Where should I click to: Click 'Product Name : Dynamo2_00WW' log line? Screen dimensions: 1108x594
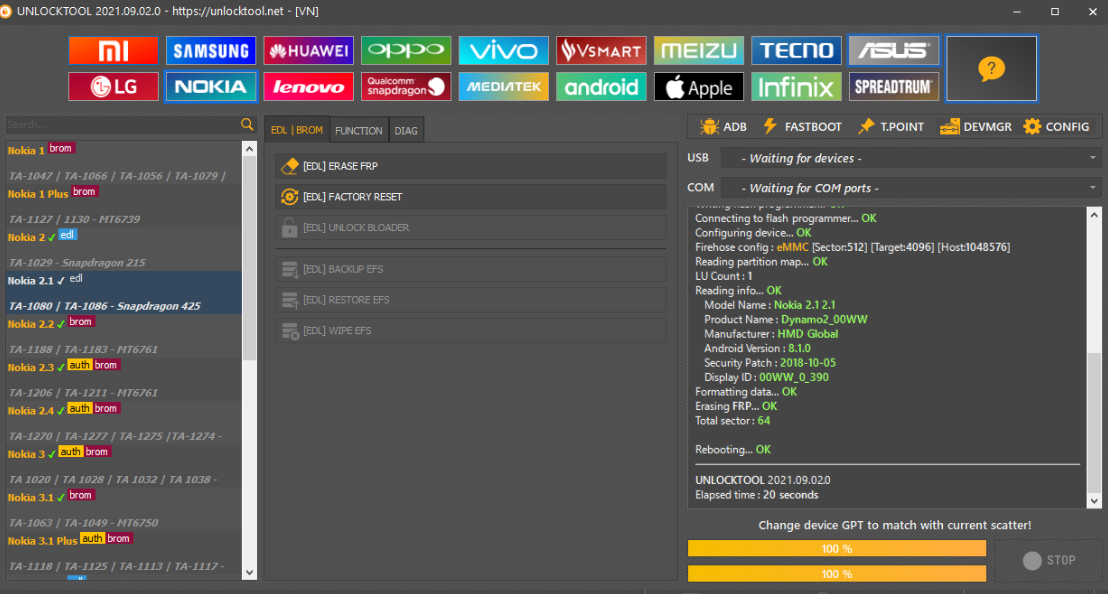(x=786, y=319)
